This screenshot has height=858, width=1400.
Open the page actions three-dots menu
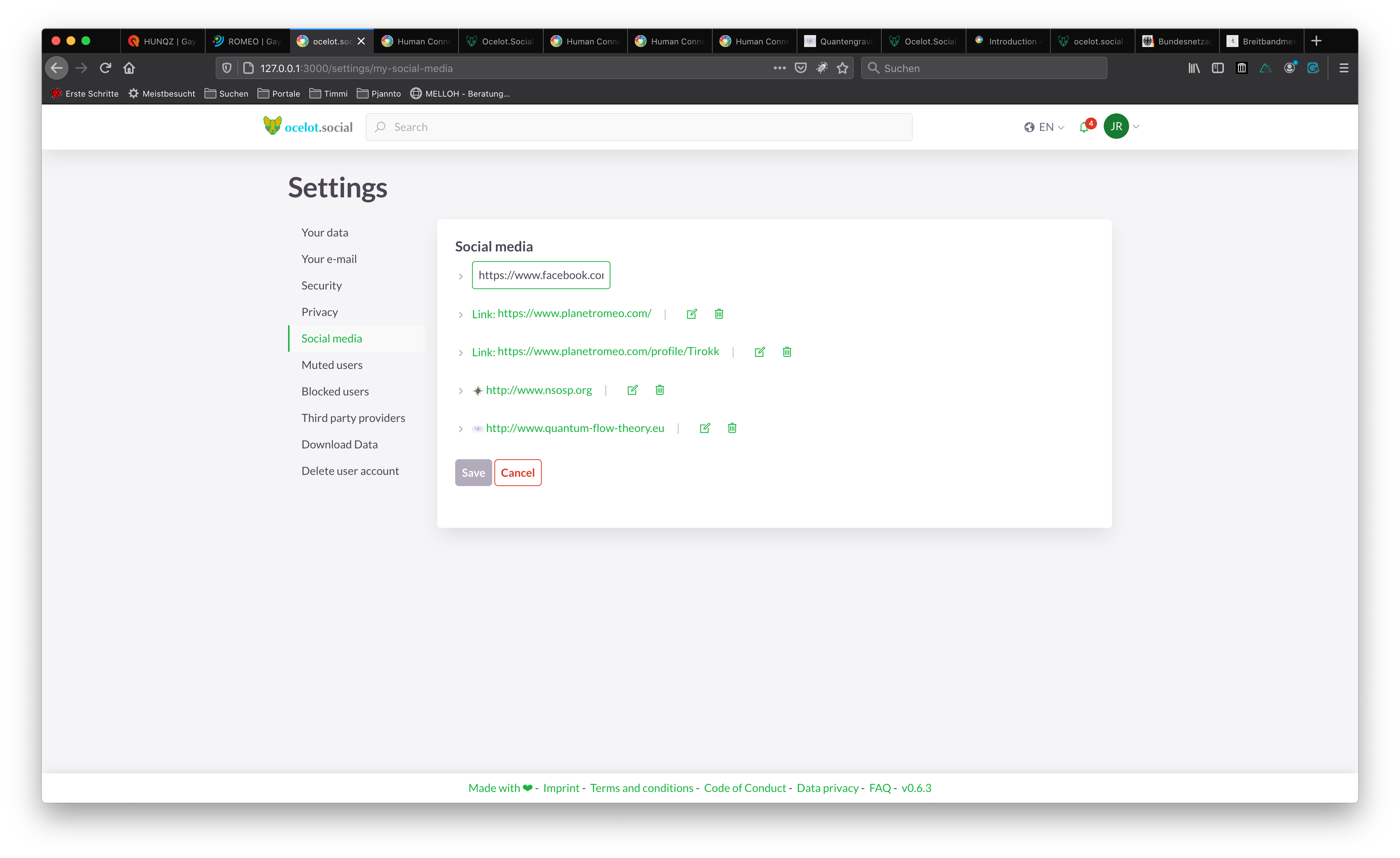pos(779,68)
